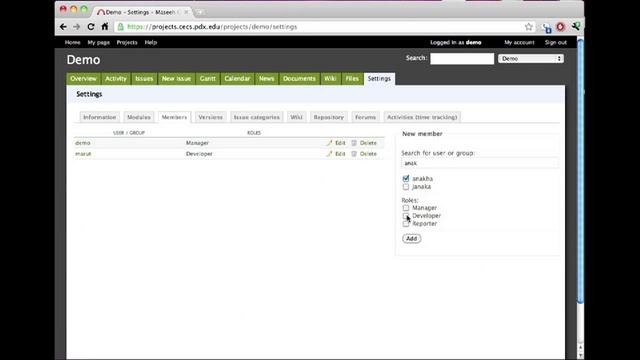Open the Documents tab

299,79
